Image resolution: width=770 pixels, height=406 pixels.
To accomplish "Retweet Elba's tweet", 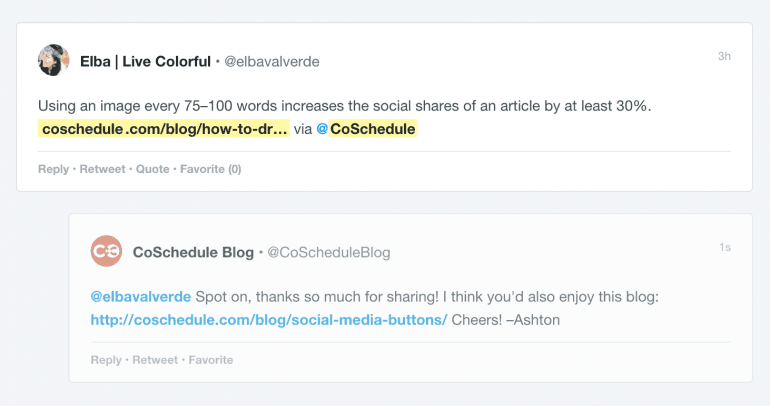I will (x=102, y=169).
